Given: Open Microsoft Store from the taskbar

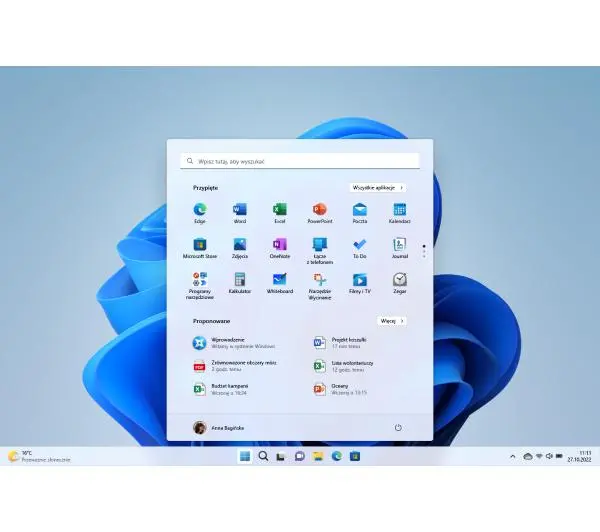Looking at the screenshot, I should coord(355,456).
